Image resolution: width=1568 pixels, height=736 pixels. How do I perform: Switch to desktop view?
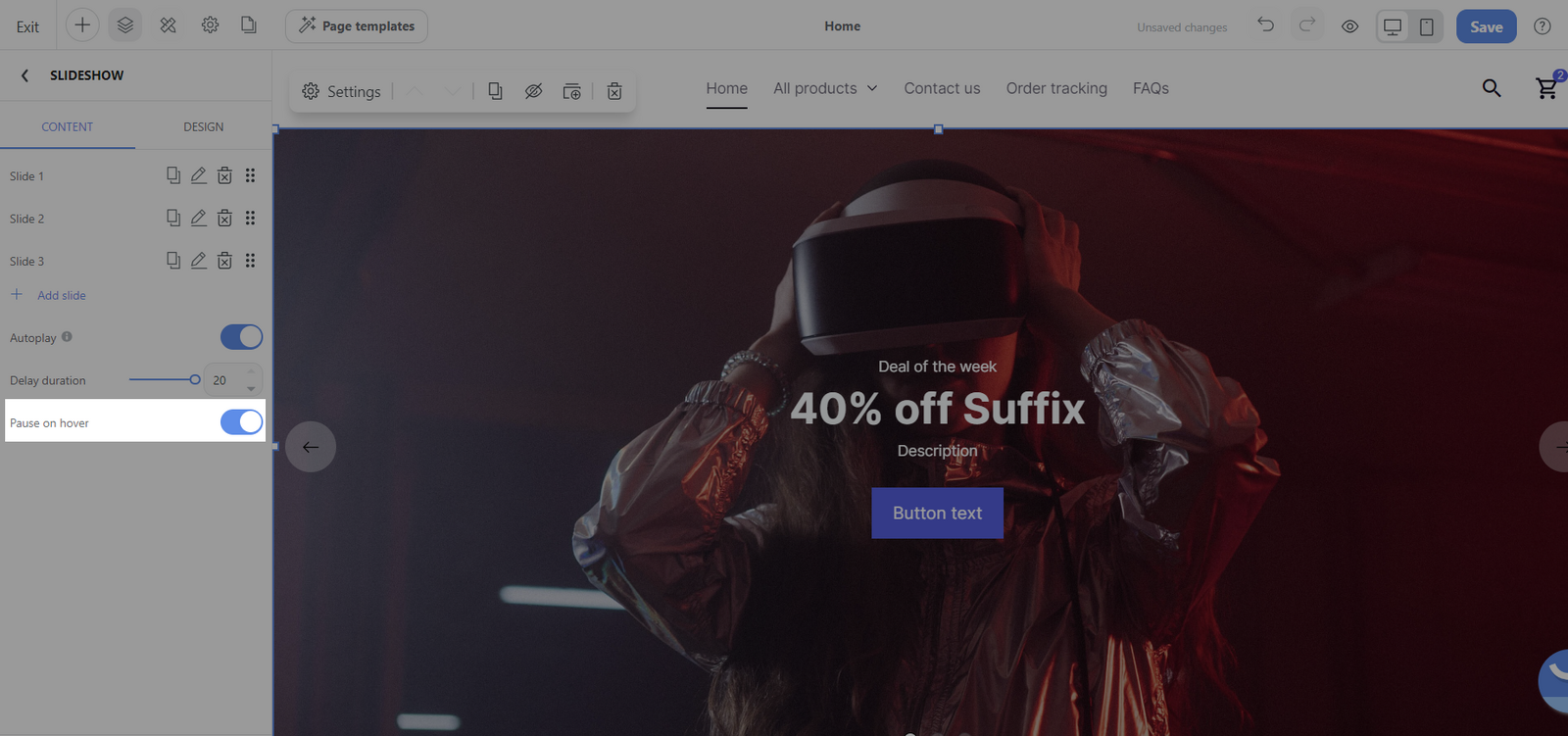(1393, 26)
